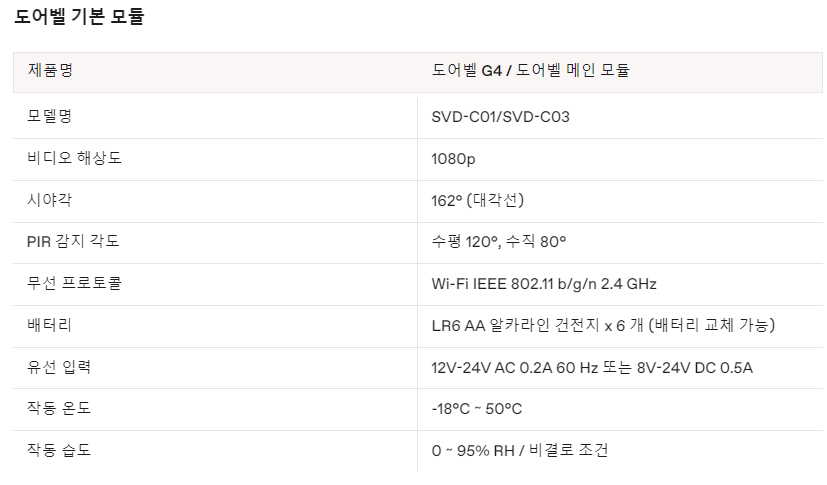Select the 시야각 row label
This screenshot has width=827, height=485.
pos(50,200)
